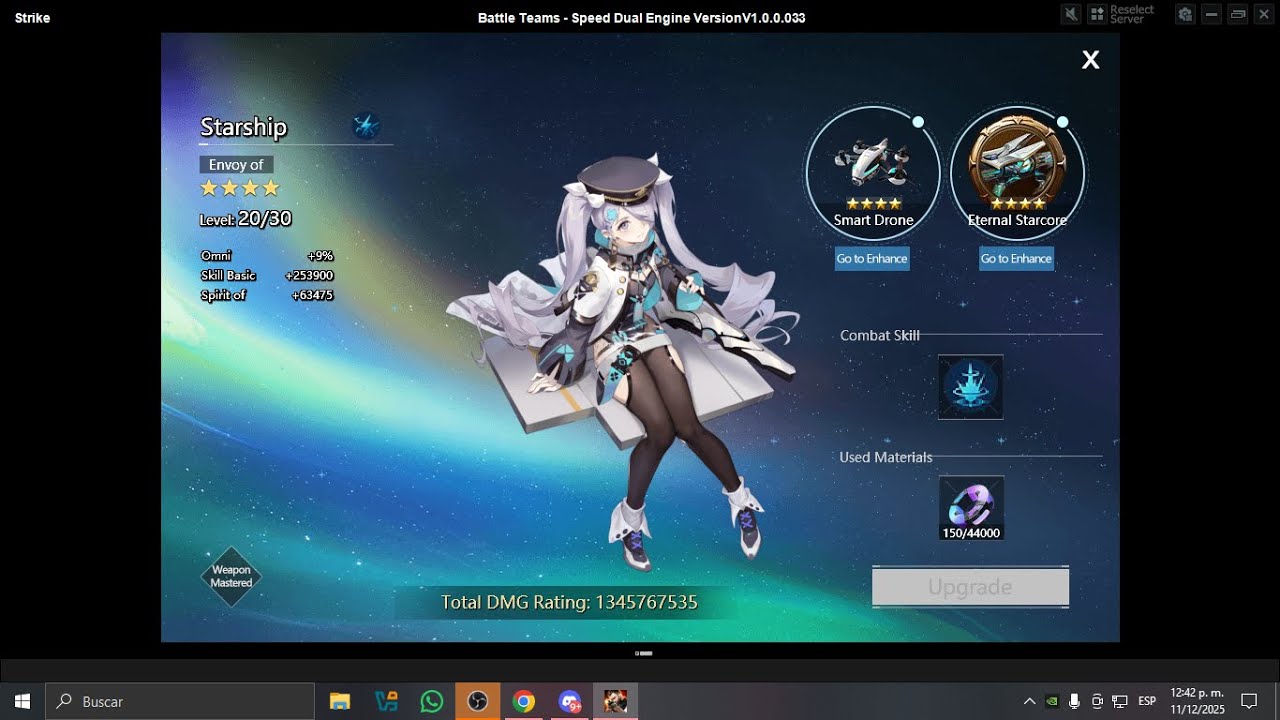This screenshot has width=1280, height=720.
Task: Open the Windows Start menu
Action: click(x=22, y=701)
